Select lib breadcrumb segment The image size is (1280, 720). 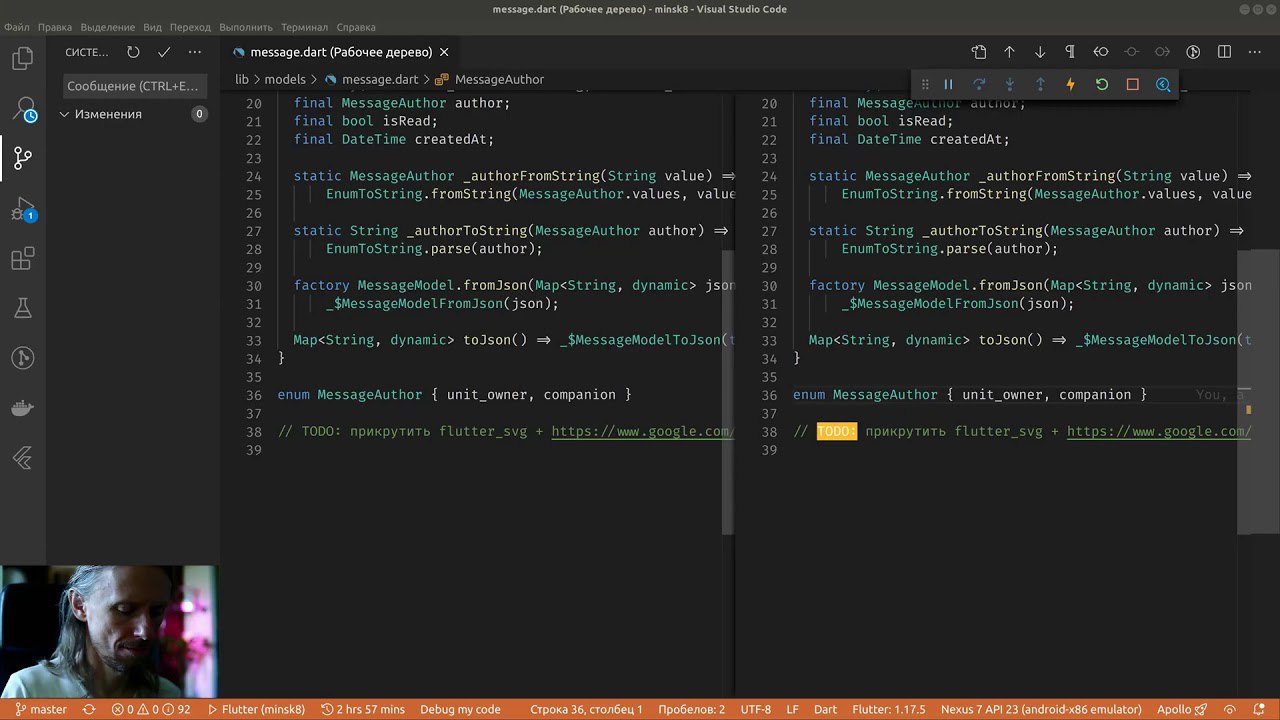(x=242, y=79)
